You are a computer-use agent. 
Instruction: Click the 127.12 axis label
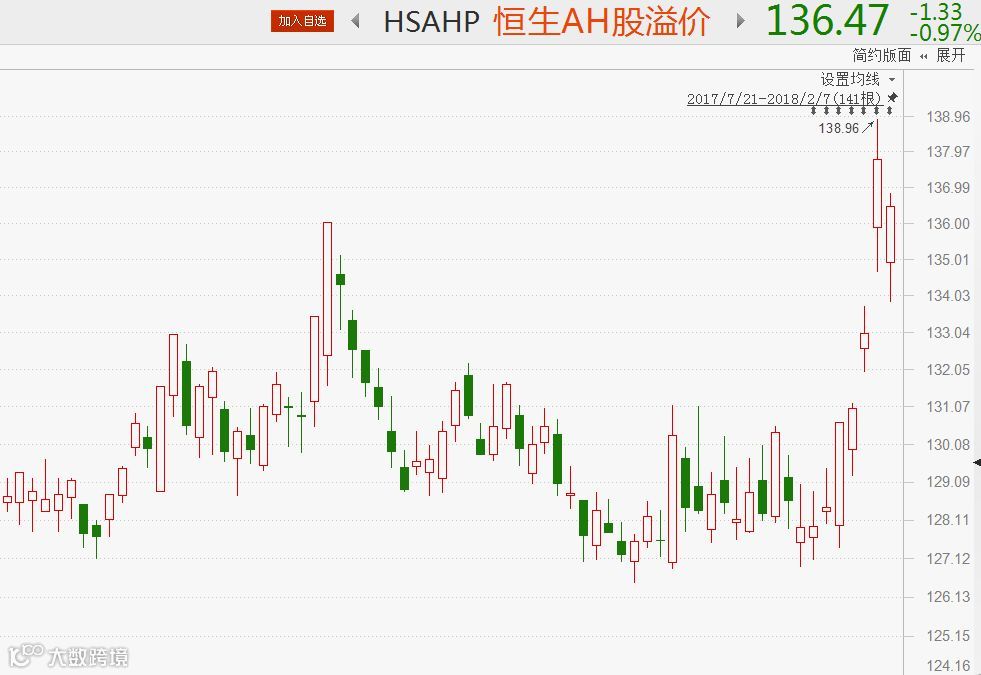click(948, 558)
